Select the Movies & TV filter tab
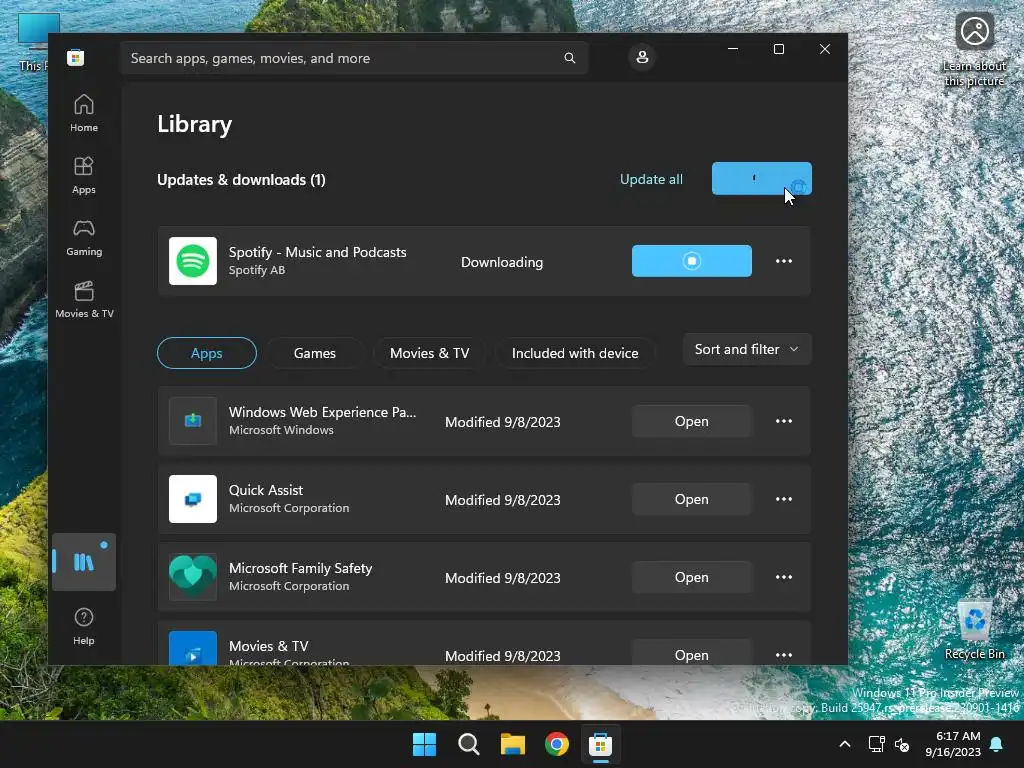The height and width of the screenshot is (768, 1024). pos(429,353)
